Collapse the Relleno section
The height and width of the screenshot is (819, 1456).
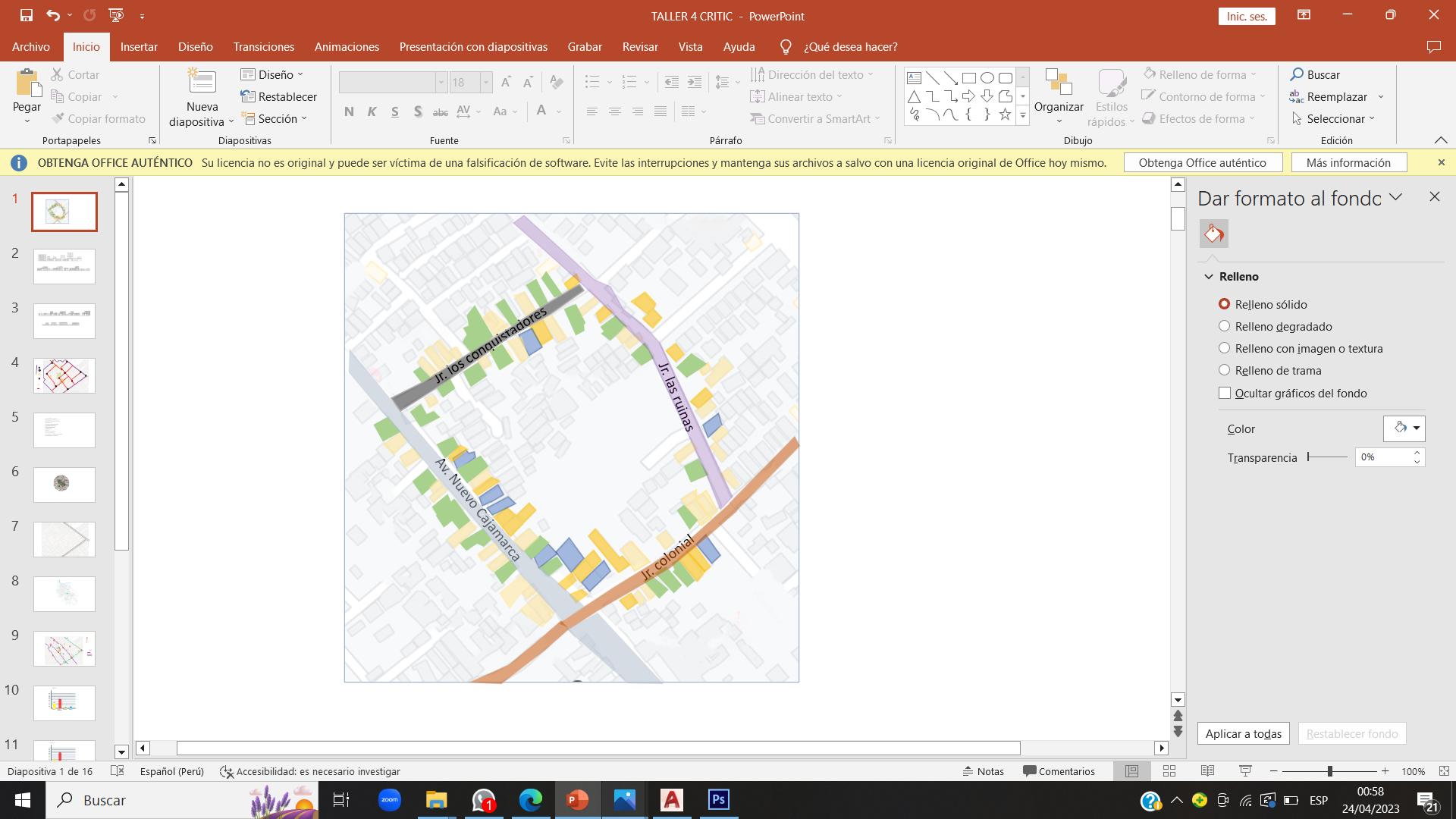[1209, 277]
